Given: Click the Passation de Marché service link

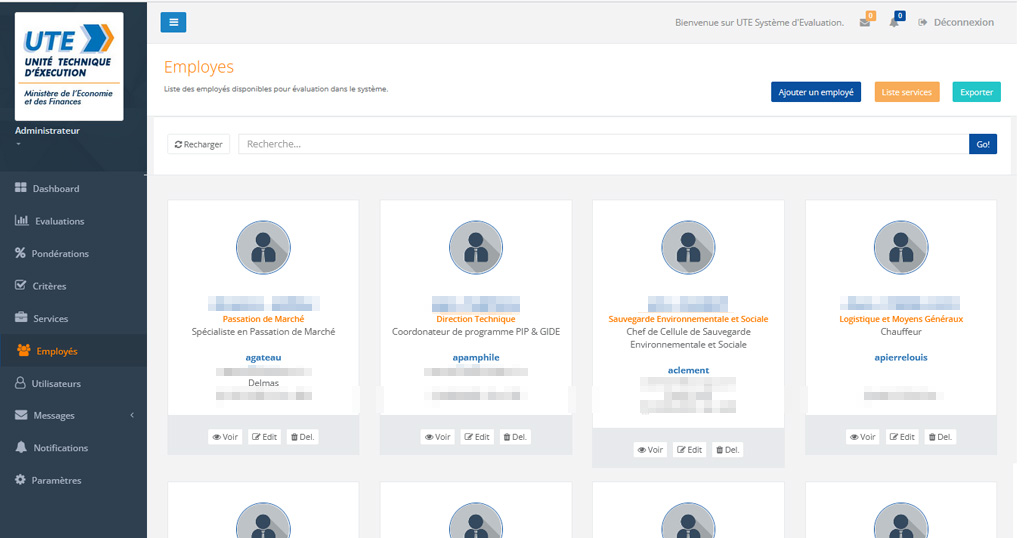Looking at the screenshot, I should pos(263,319).
